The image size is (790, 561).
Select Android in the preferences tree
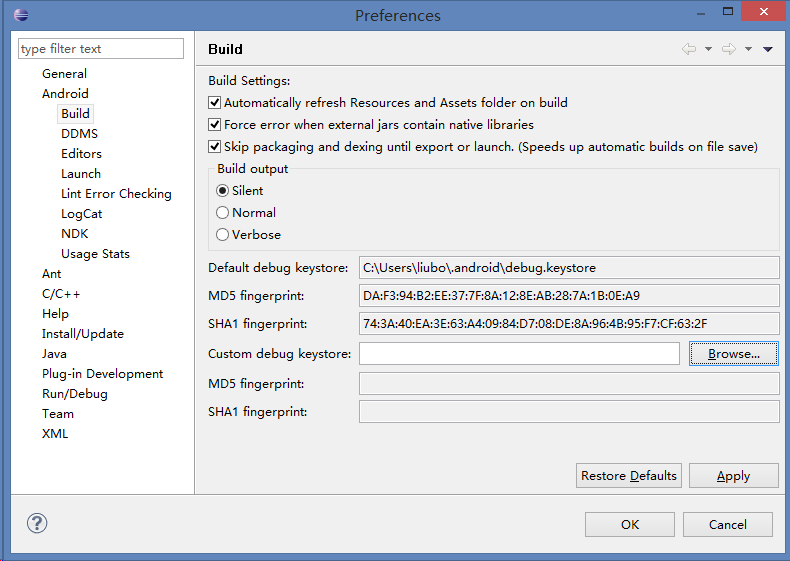point(65,94)
